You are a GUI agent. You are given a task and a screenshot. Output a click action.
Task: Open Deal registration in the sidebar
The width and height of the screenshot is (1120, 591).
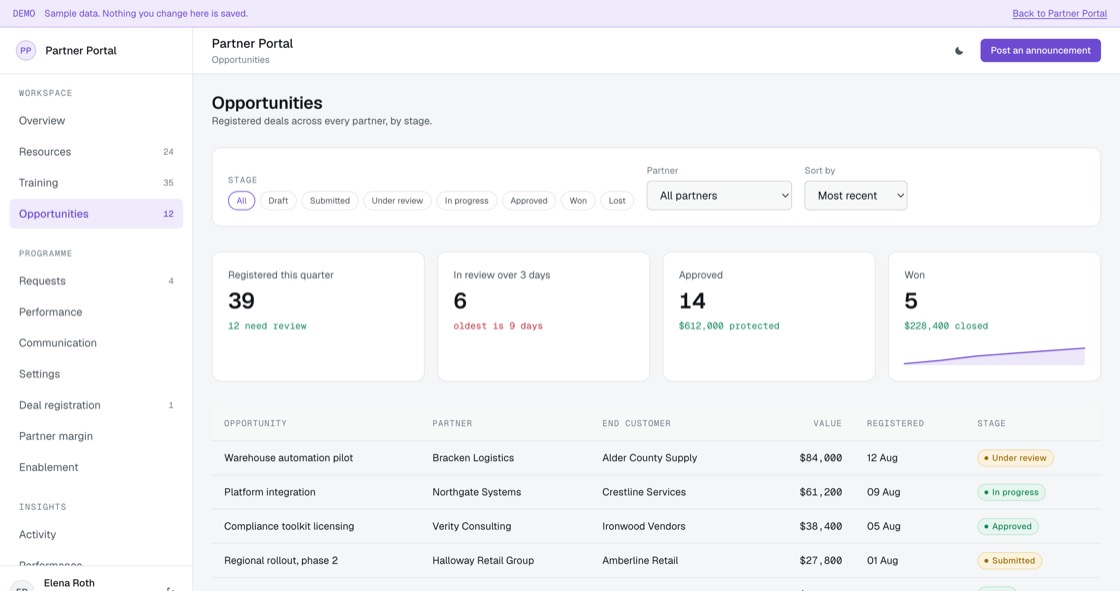(96, 405)
